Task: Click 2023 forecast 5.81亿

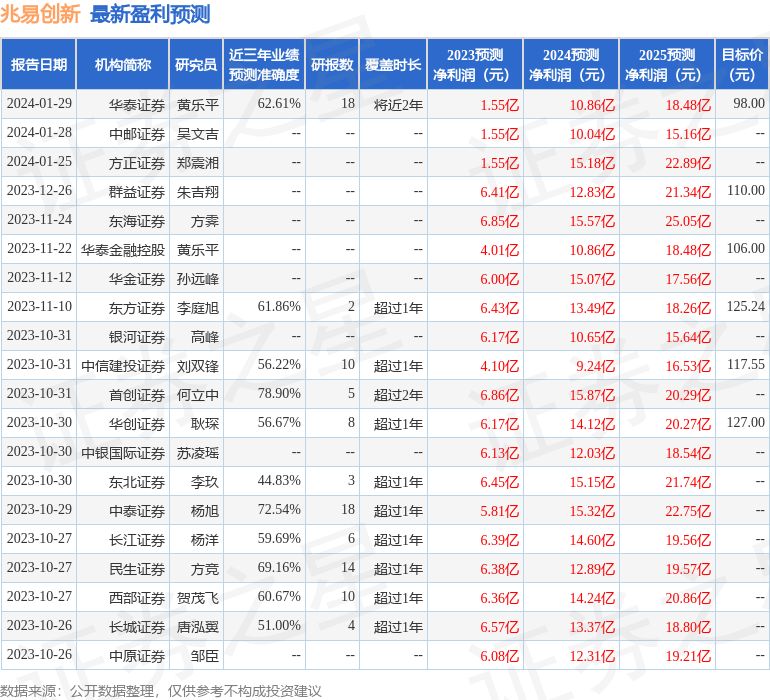Action: pos(499,510)
